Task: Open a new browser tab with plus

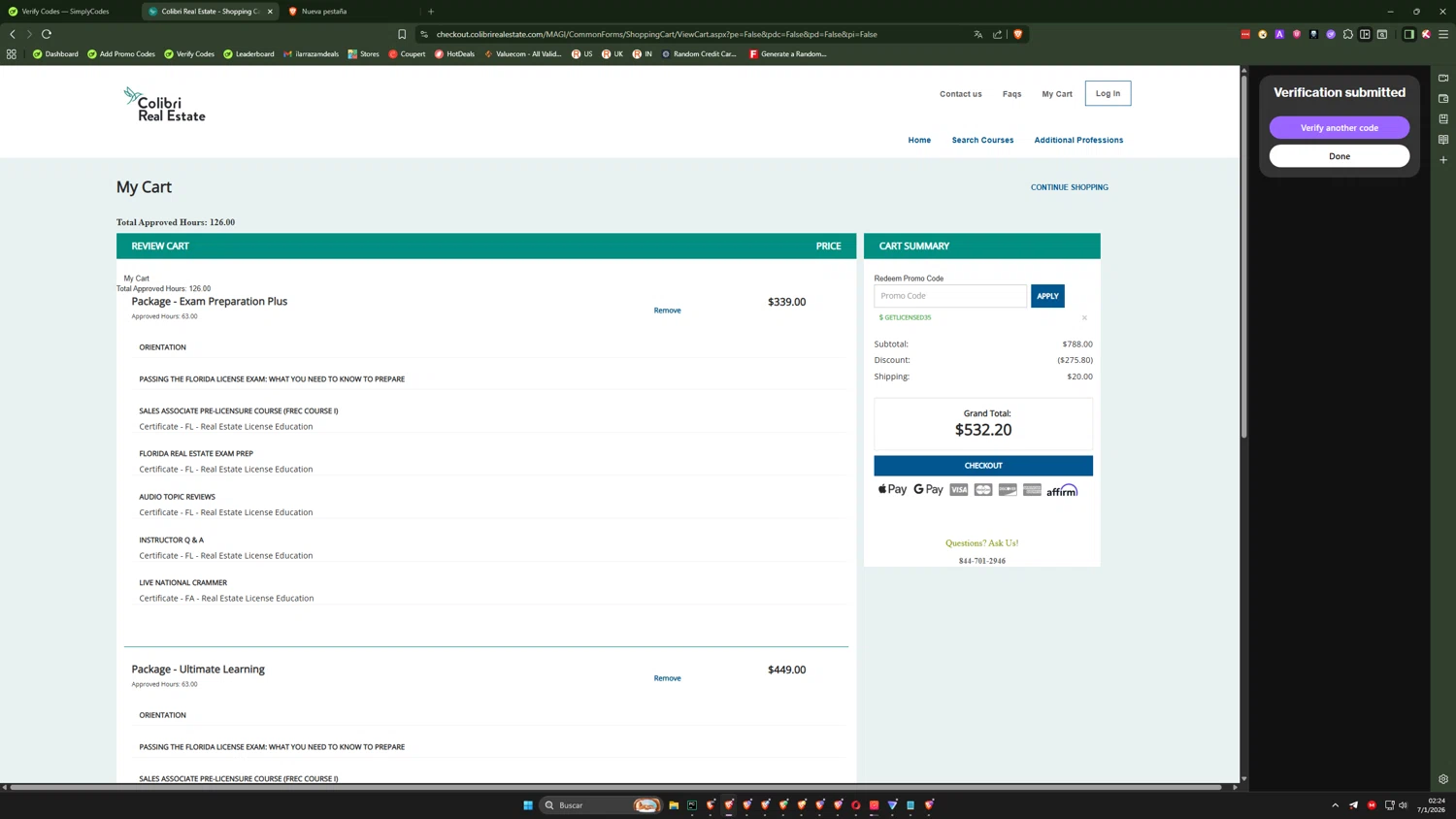Action: 431,12
